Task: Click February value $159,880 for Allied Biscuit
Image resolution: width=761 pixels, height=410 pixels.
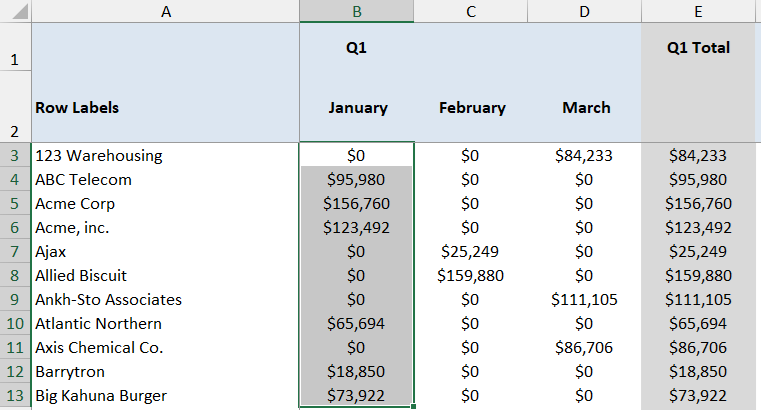Action: click(471, 276)
